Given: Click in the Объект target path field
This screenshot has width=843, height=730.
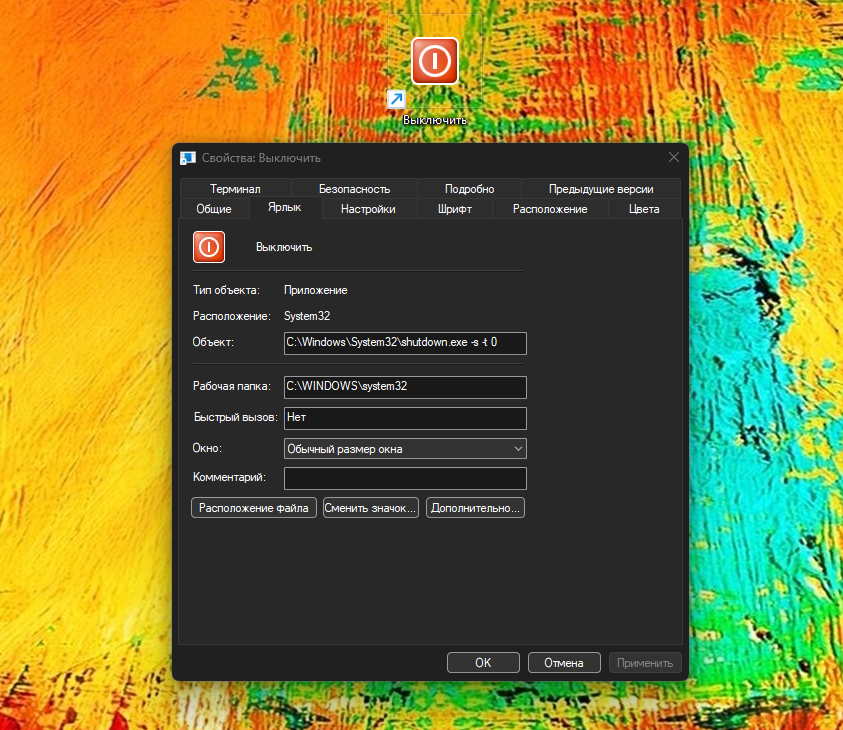Looking at the screenshot, I should tap(405, 343).
